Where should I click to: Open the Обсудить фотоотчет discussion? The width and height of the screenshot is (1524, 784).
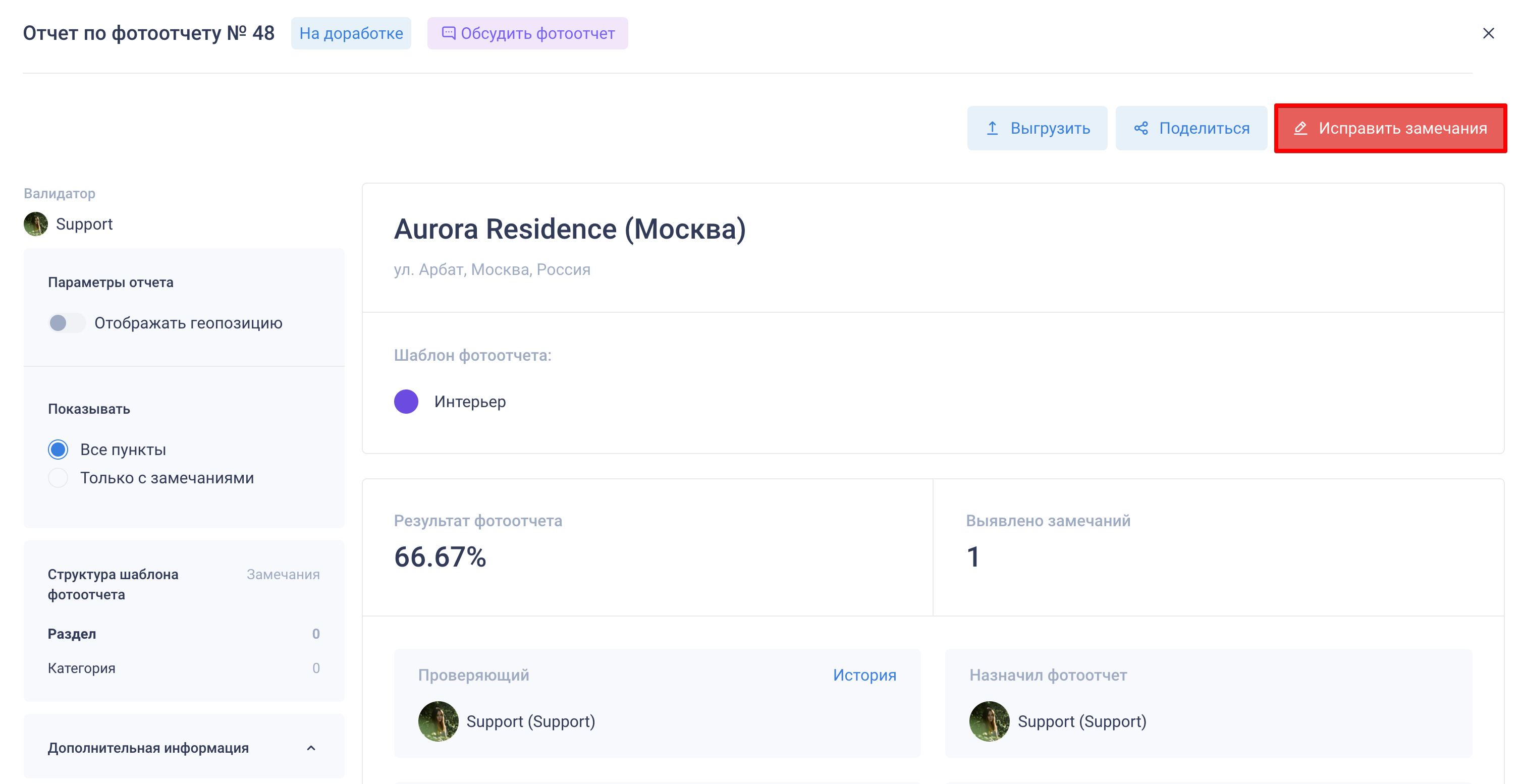click(537, 33)
